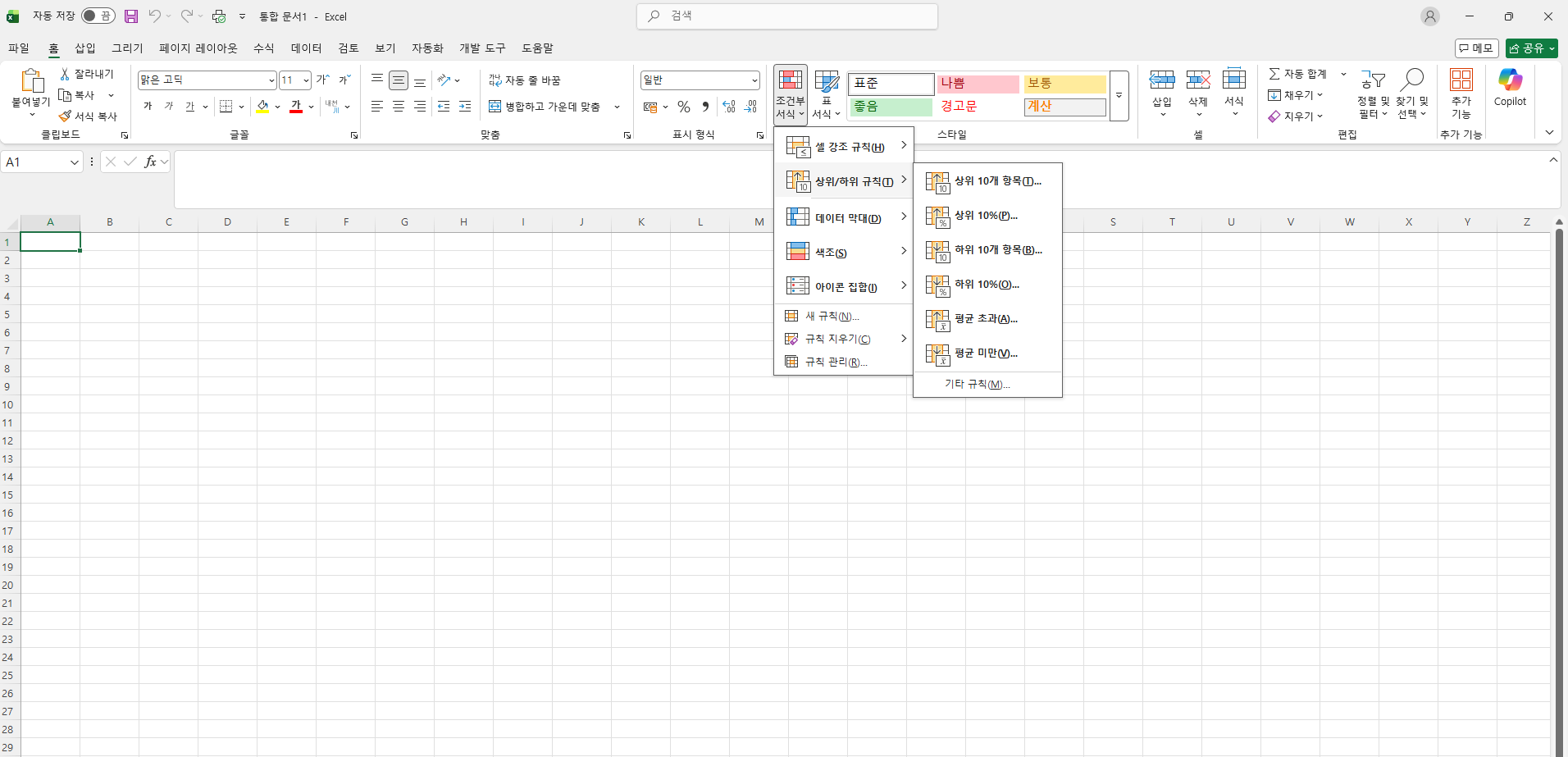Toggle center horizontal alignment

(399, 107)
